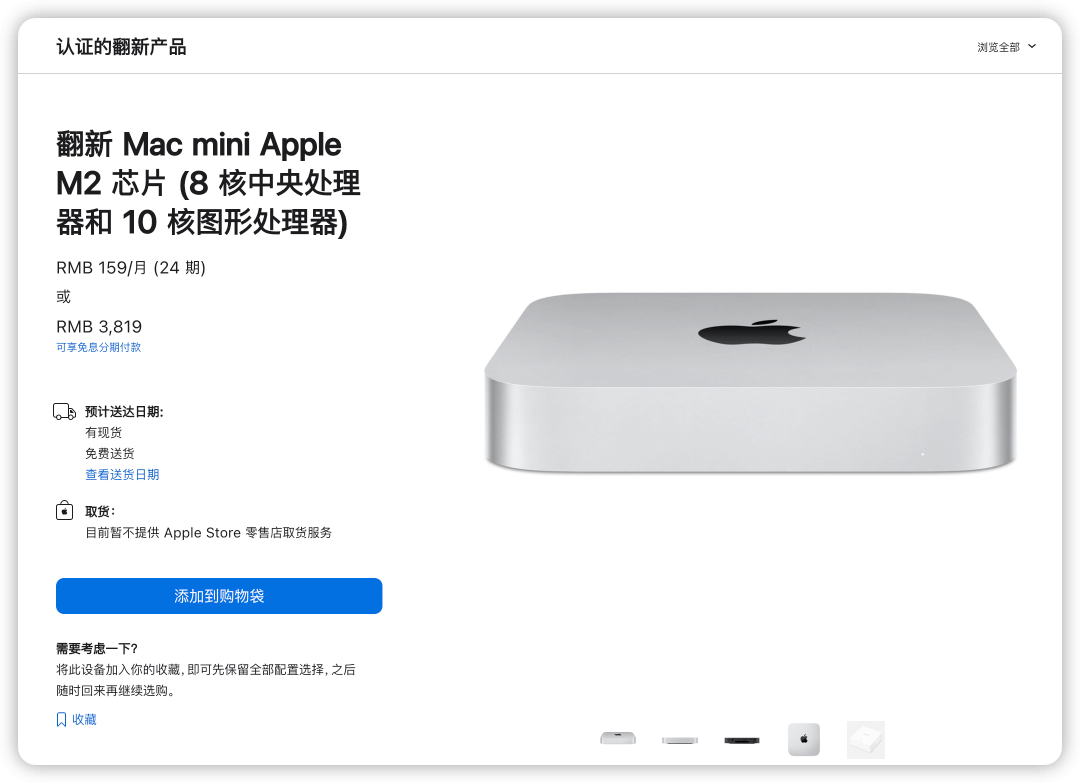Expand the 浏览全部 chevron arrow

[x=1032, y=47]
